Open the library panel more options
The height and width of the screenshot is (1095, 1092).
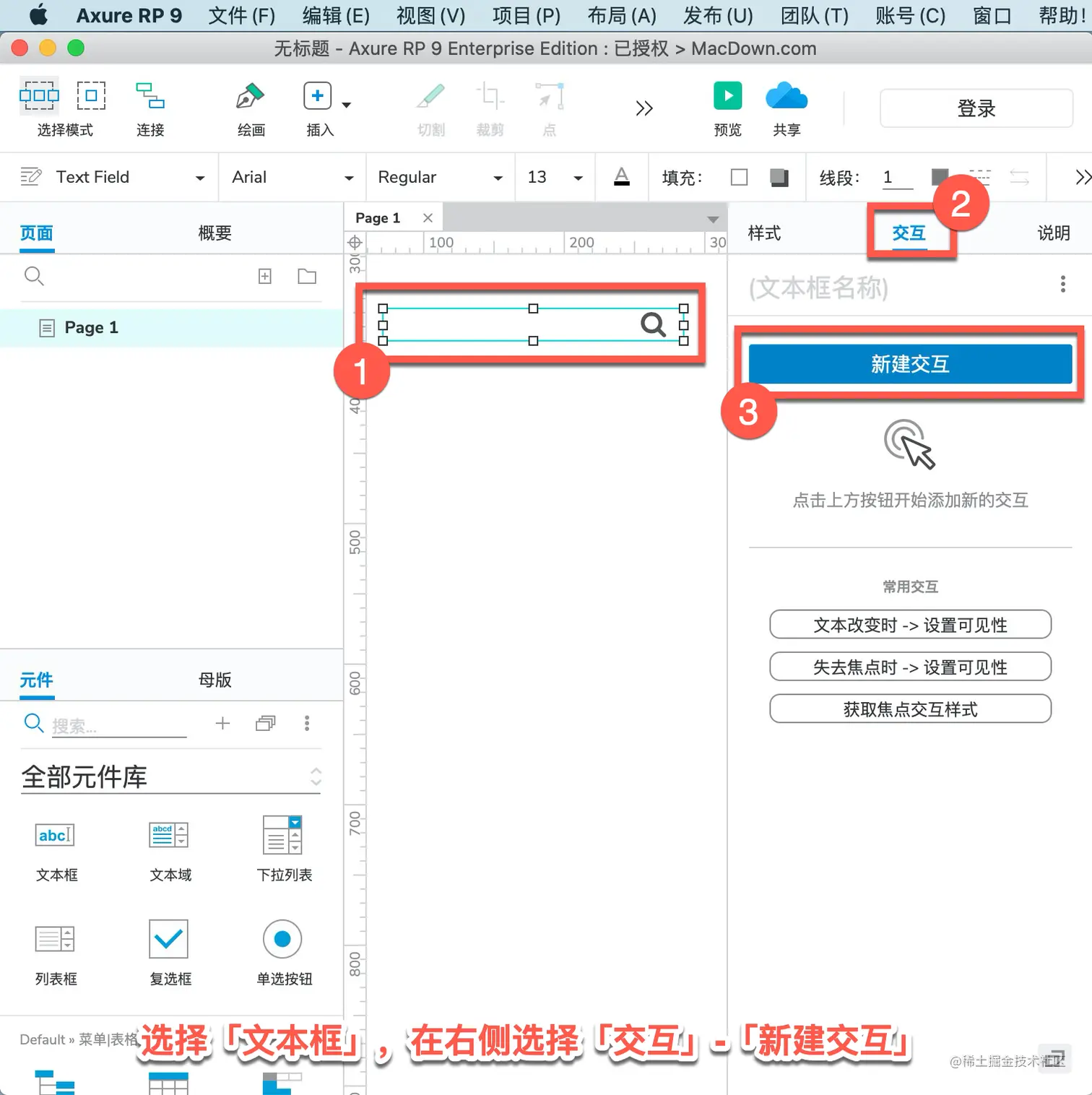tap(307, 723)
